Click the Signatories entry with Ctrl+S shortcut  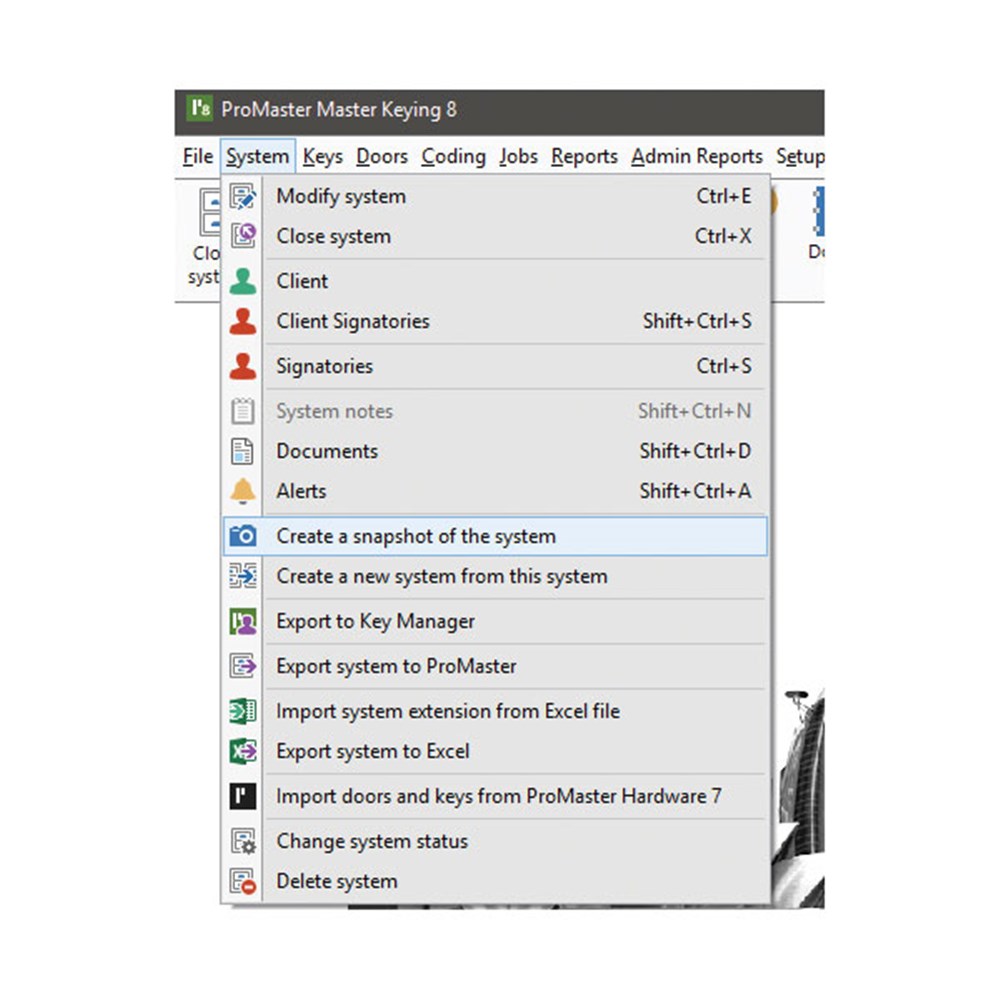[324, 366]
